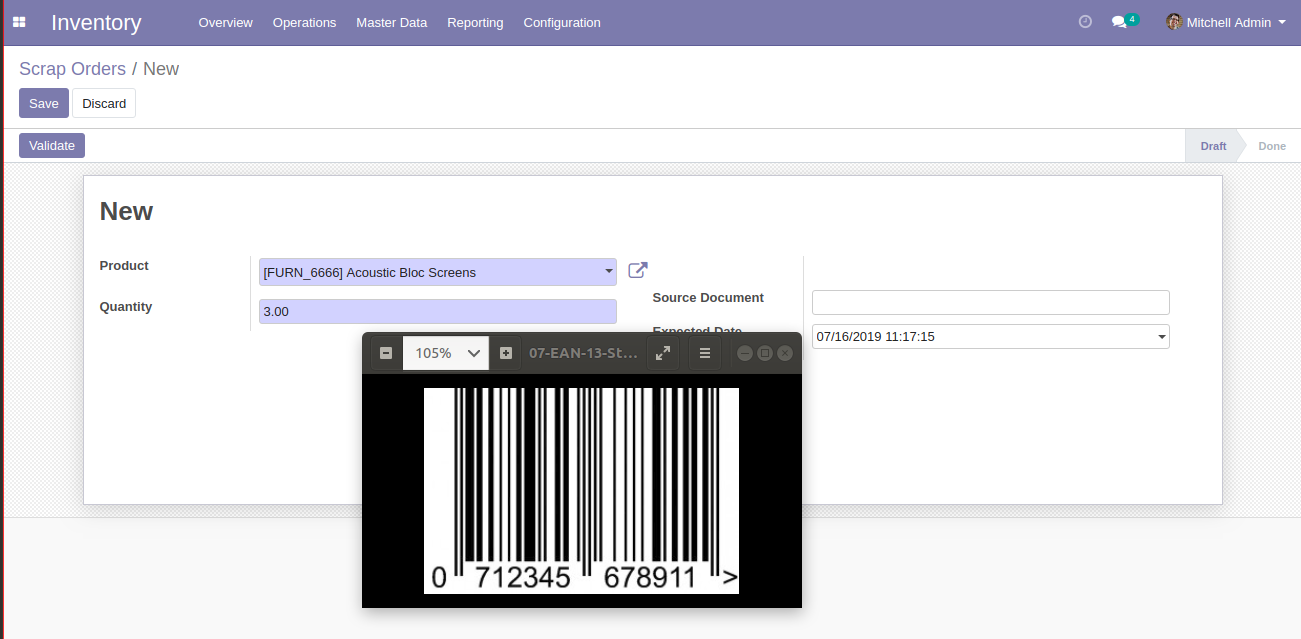This screenshot has height=639, width=1301.
Task: Open the activities clock icon
Action: click(1085, 22)
